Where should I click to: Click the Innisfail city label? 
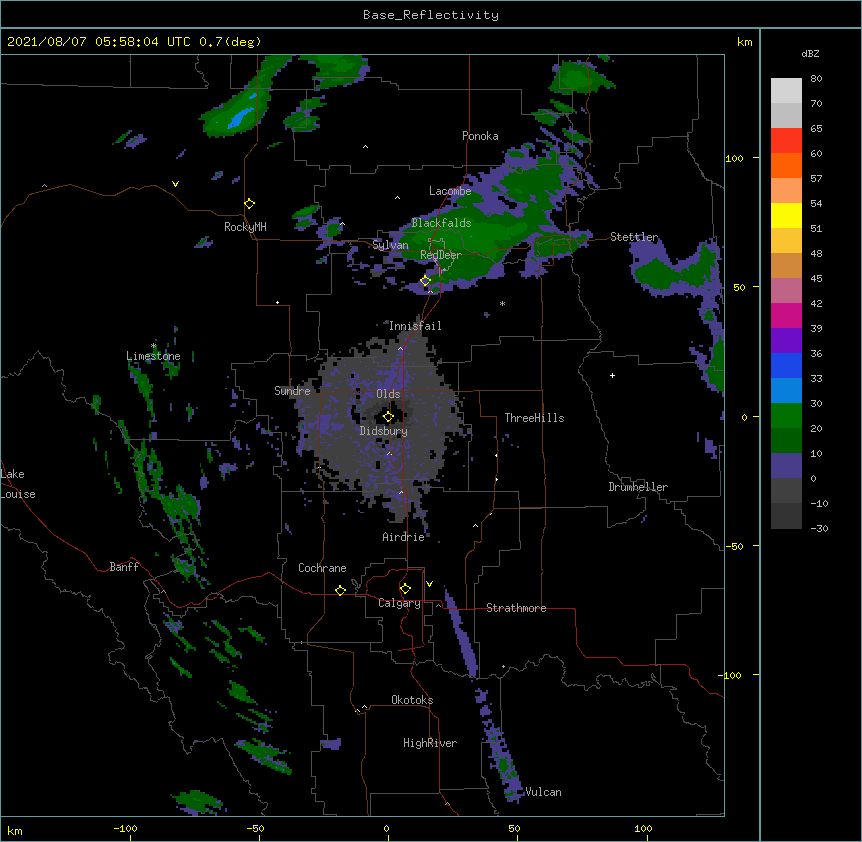pyautogui.click(x=415, y=326)
